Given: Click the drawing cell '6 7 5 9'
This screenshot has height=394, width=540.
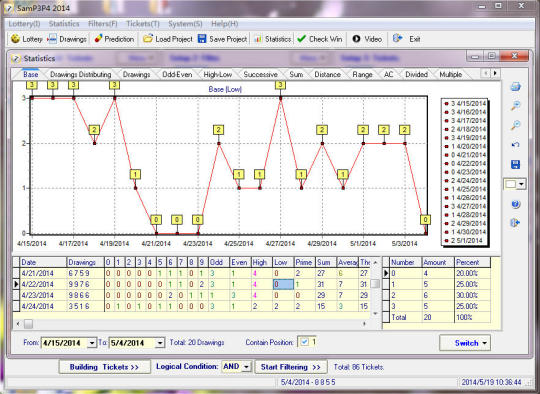Looking at the screenshot, I should pos(85,273).
